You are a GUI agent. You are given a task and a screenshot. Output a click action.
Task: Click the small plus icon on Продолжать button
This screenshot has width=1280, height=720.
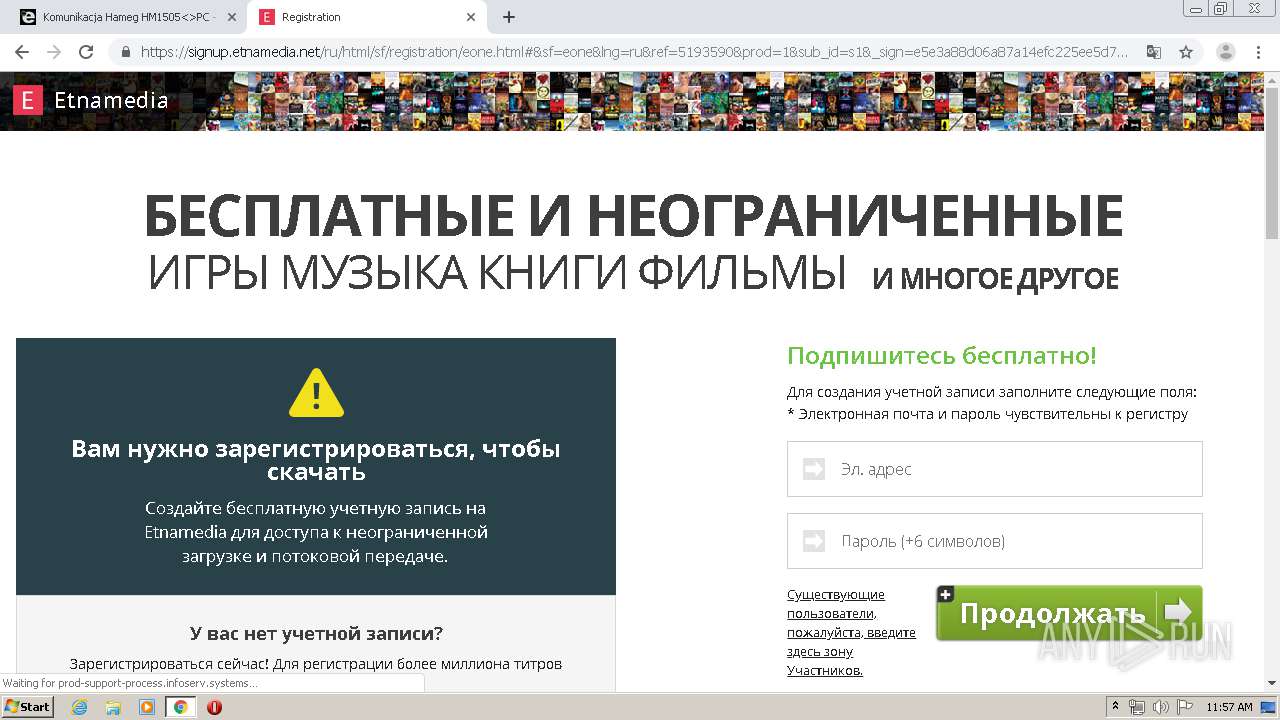pyautogui.click(x=945, y=594)
